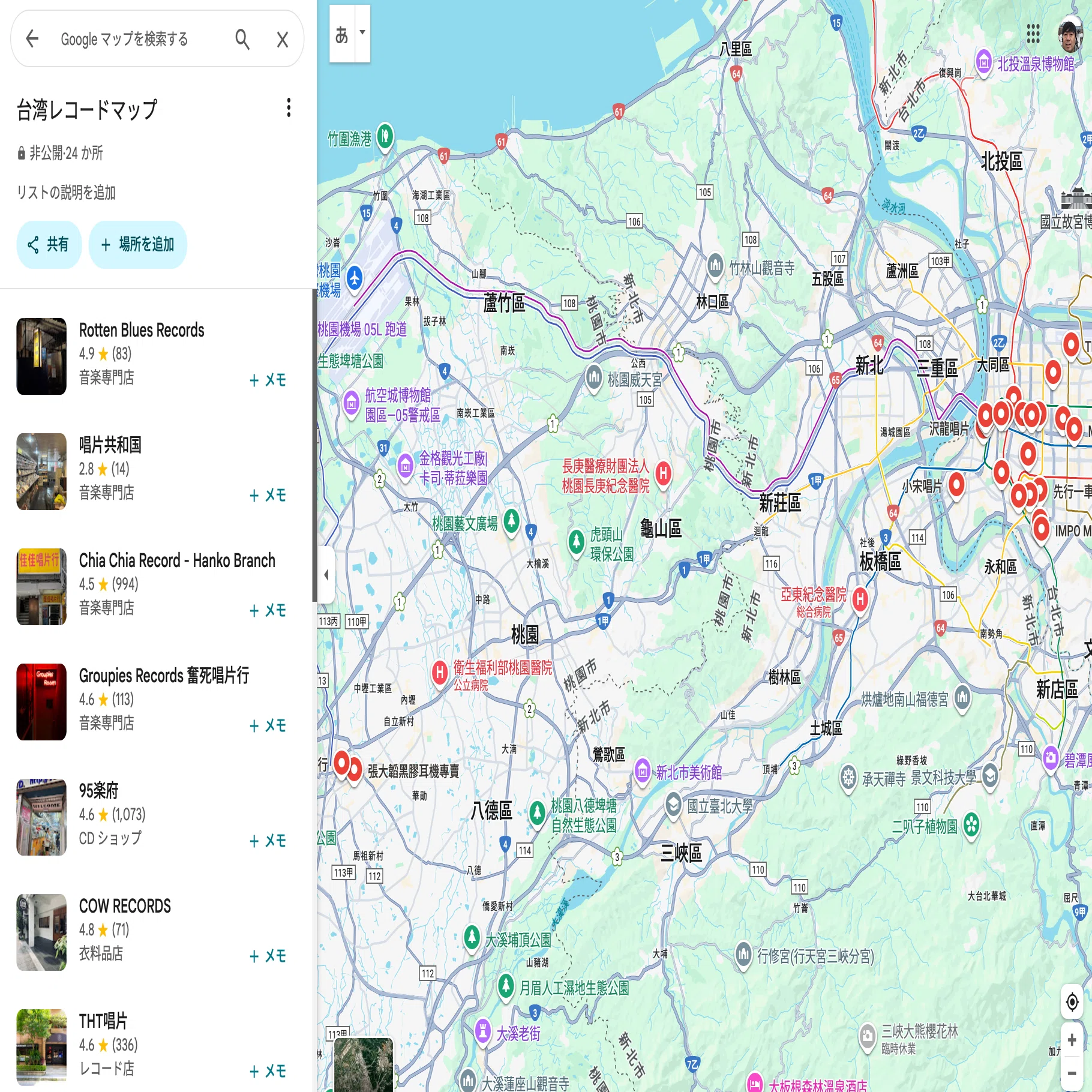Click the 金格觀光工廠 attraction pin

tap(406, 466)
